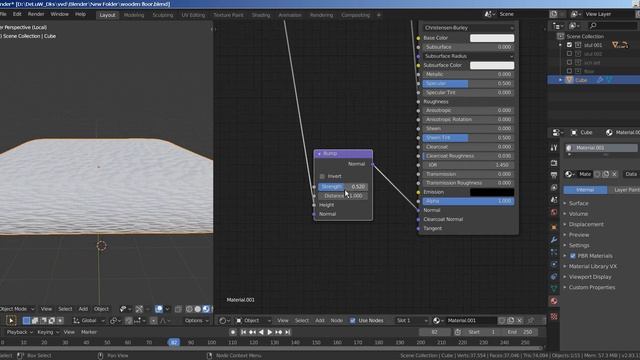Jump to timeline start button

click(243, 332)
